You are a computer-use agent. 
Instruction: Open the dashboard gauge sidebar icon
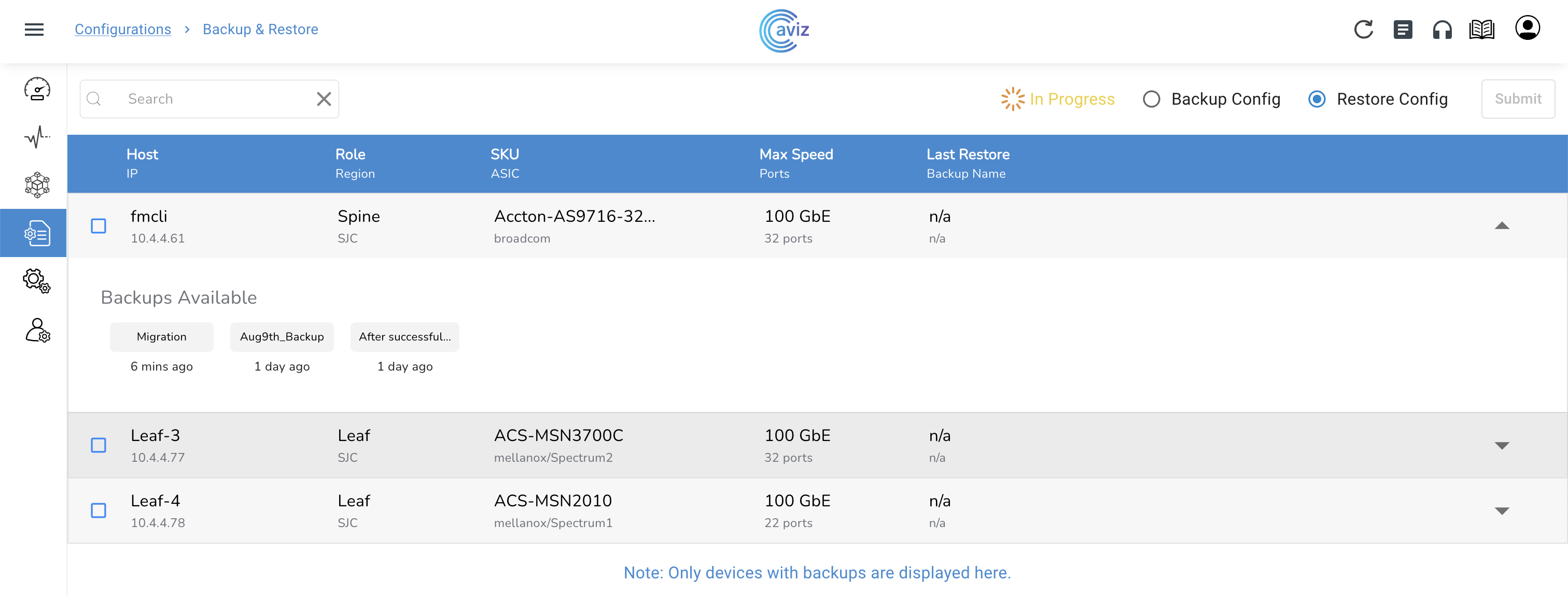click(x=36, y=89)
